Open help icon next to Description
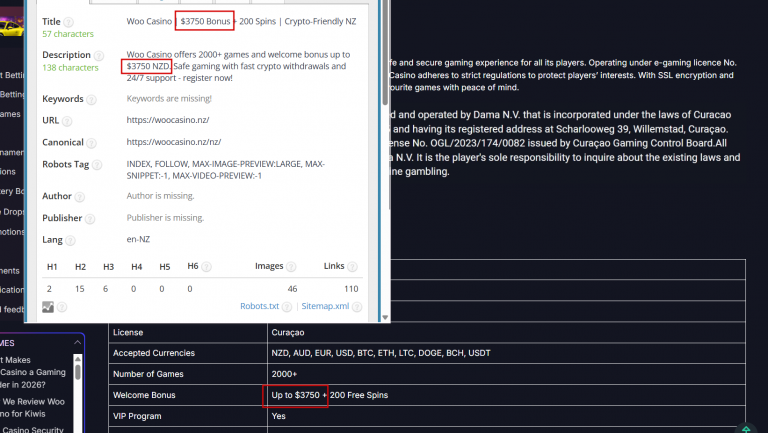The height and width of the screenshot is (433, 768). click(x=98, y=55)
